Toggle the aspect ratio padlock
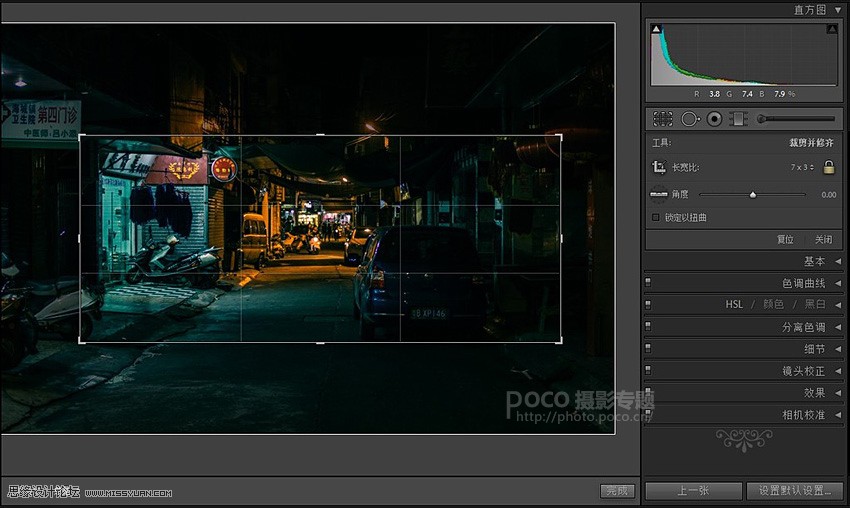850x508 pixels. coord(828,167)
